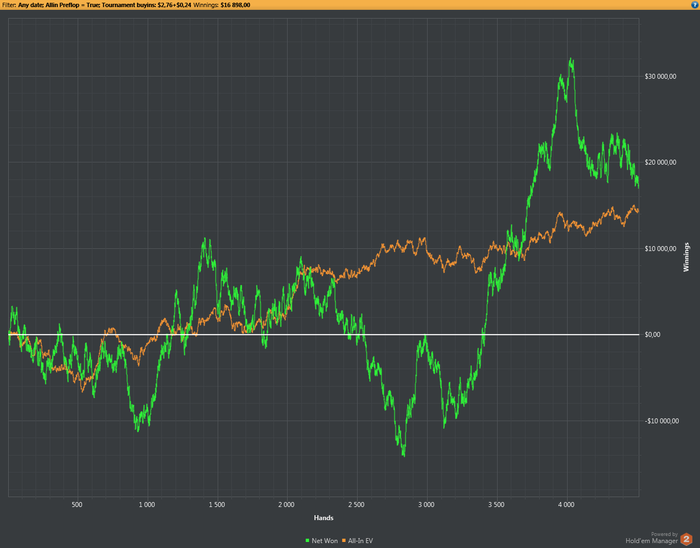Click the Hands x-axis title
The height and width of the screenshot is (548, 700).
324,518
